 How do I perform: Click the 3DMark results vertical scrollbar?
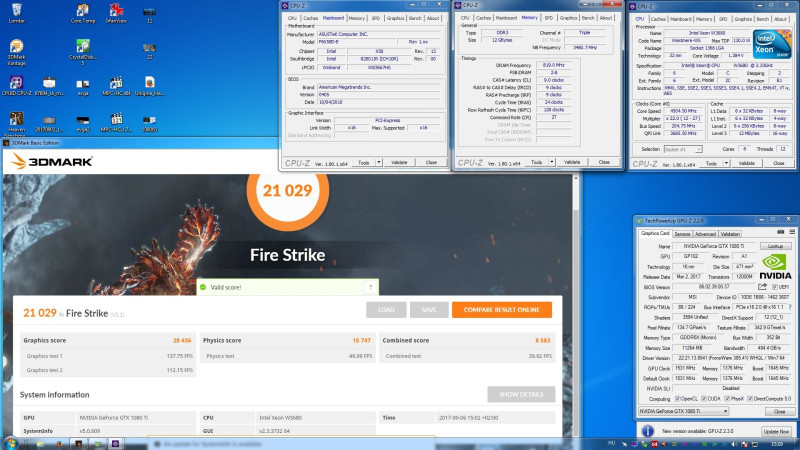pyautogui.click(x=576, y=306)
